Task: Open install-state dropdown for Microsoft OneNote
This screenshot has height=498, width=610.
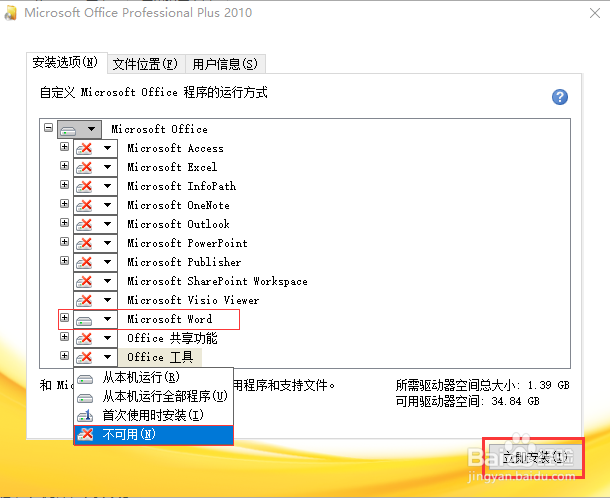Action: coord(95,205)
